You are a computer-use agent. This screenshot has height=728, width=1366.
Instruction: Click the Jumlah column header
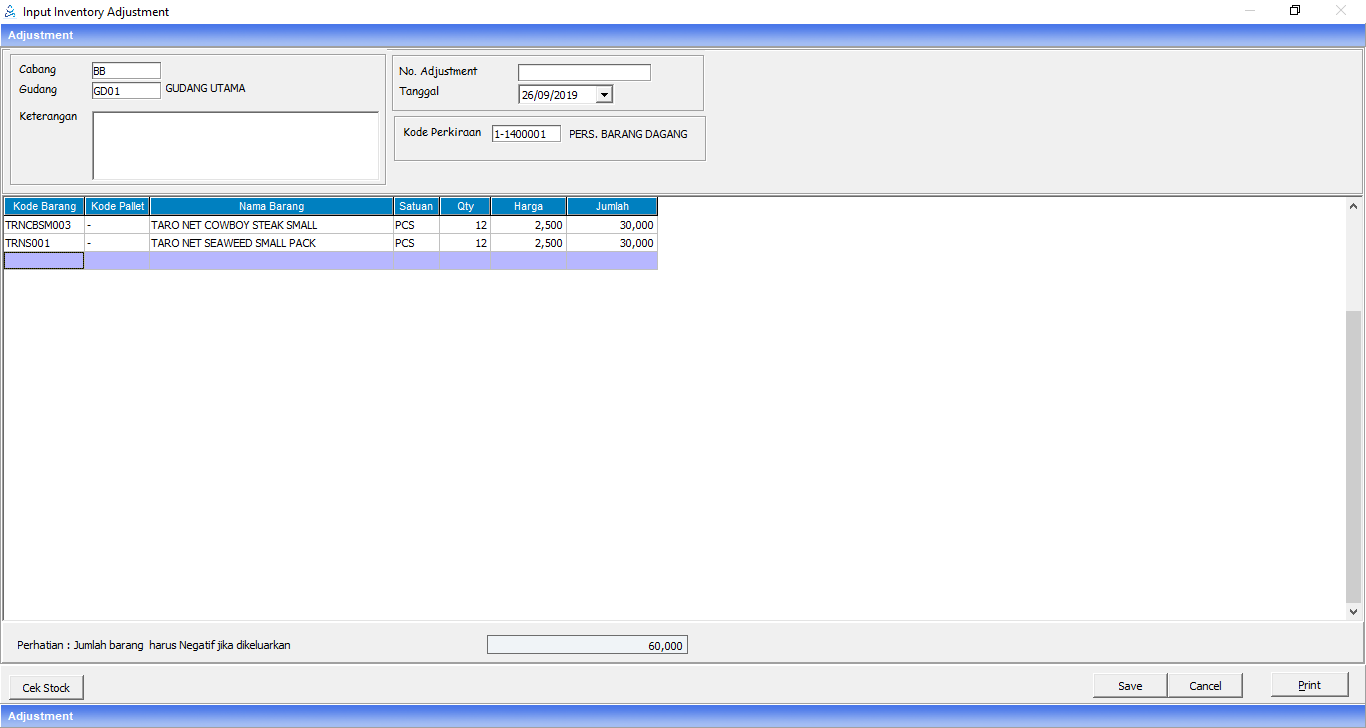click(x=612, y=206)
